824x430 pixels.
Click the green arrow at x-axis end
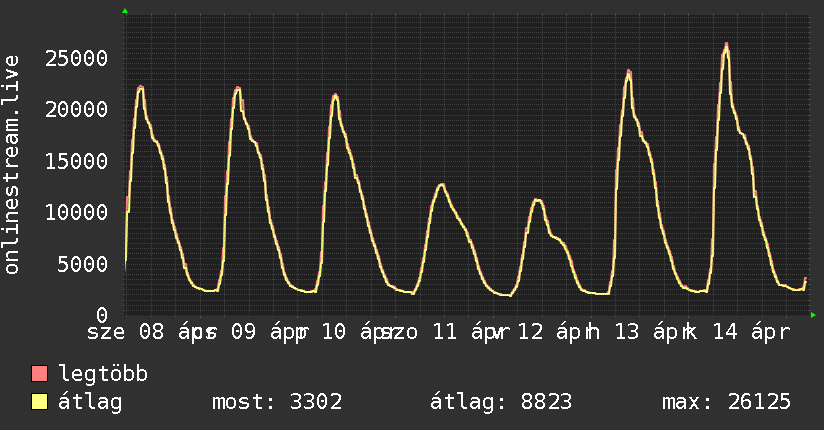813,315
